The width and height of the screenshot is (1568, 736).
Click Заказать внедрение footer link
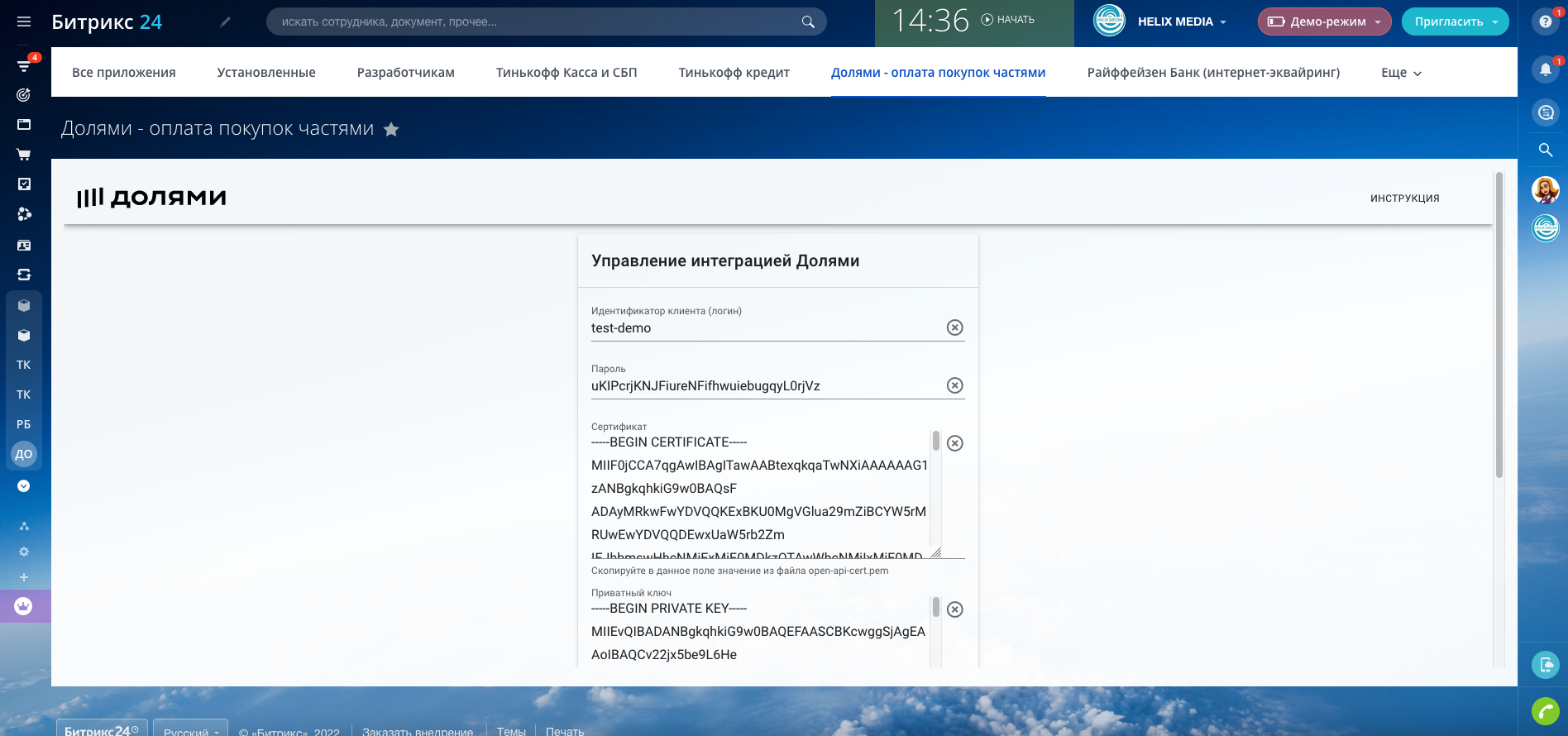[418, 731]
